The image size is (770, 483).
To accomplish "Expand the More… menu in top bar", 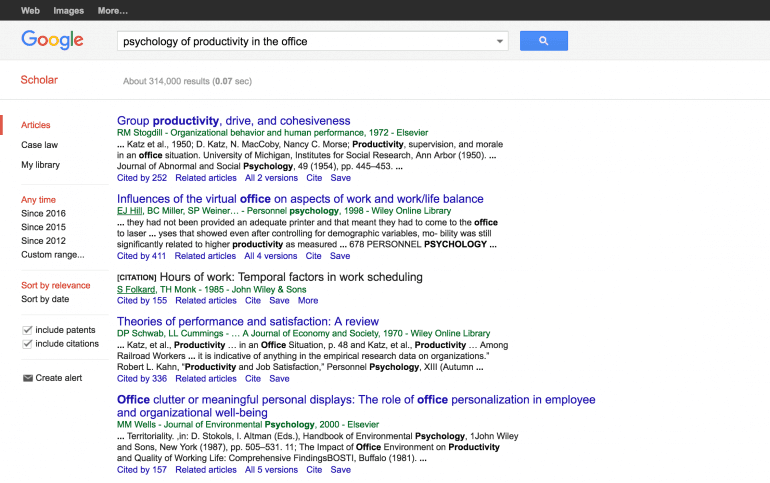I will point(112,11).
